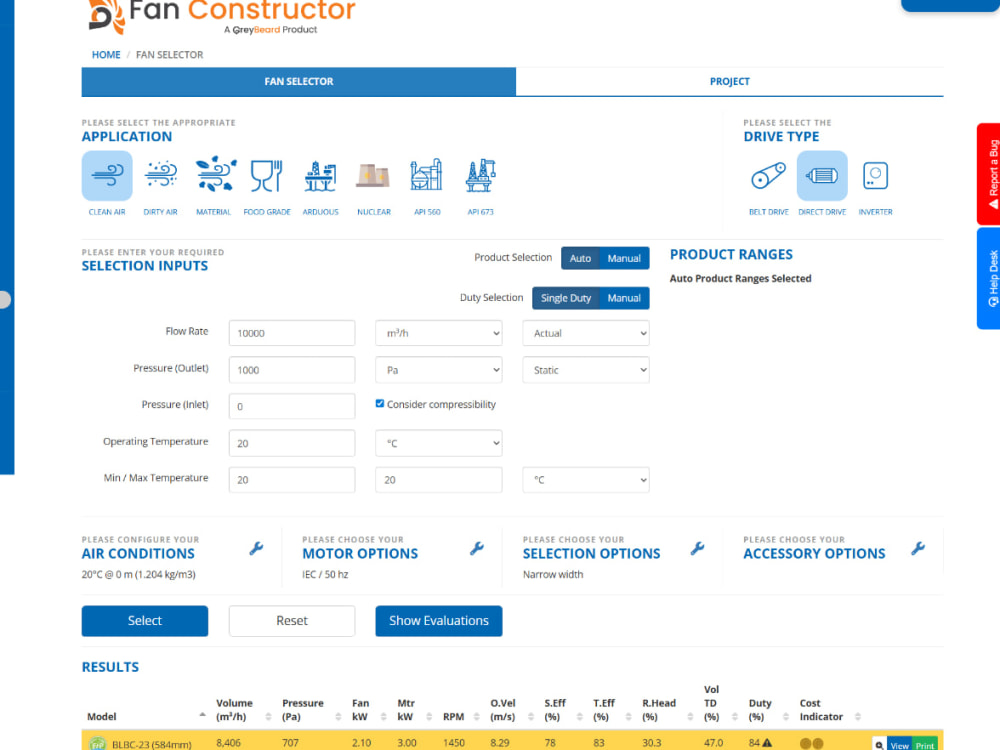Click View button for BLBC-23
Image resolution: width=1000 pixels, height=750 pixels.
pyautogui.click(x=899, y=745)
